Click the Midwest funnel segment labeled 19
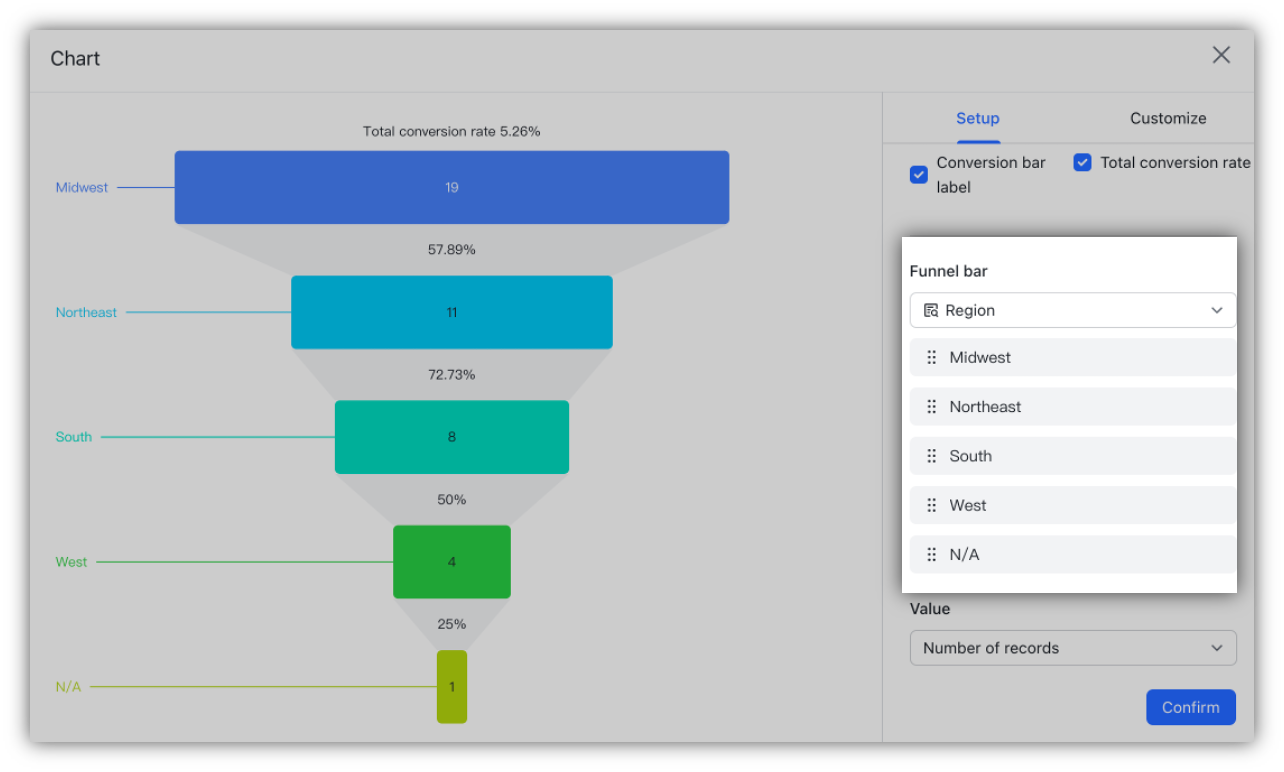Viewport: 1284px width, 772px height. click(451, 186)
